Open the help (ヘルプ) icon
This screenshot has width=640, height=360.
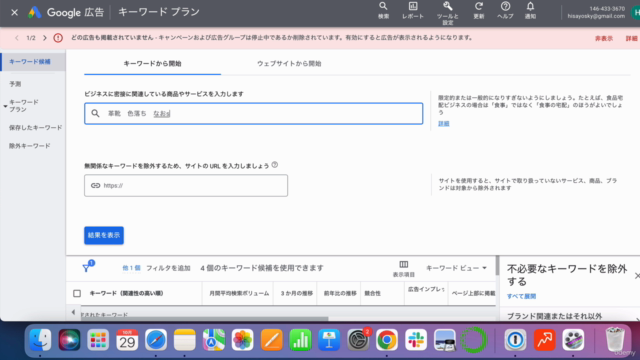coord(505,11)
